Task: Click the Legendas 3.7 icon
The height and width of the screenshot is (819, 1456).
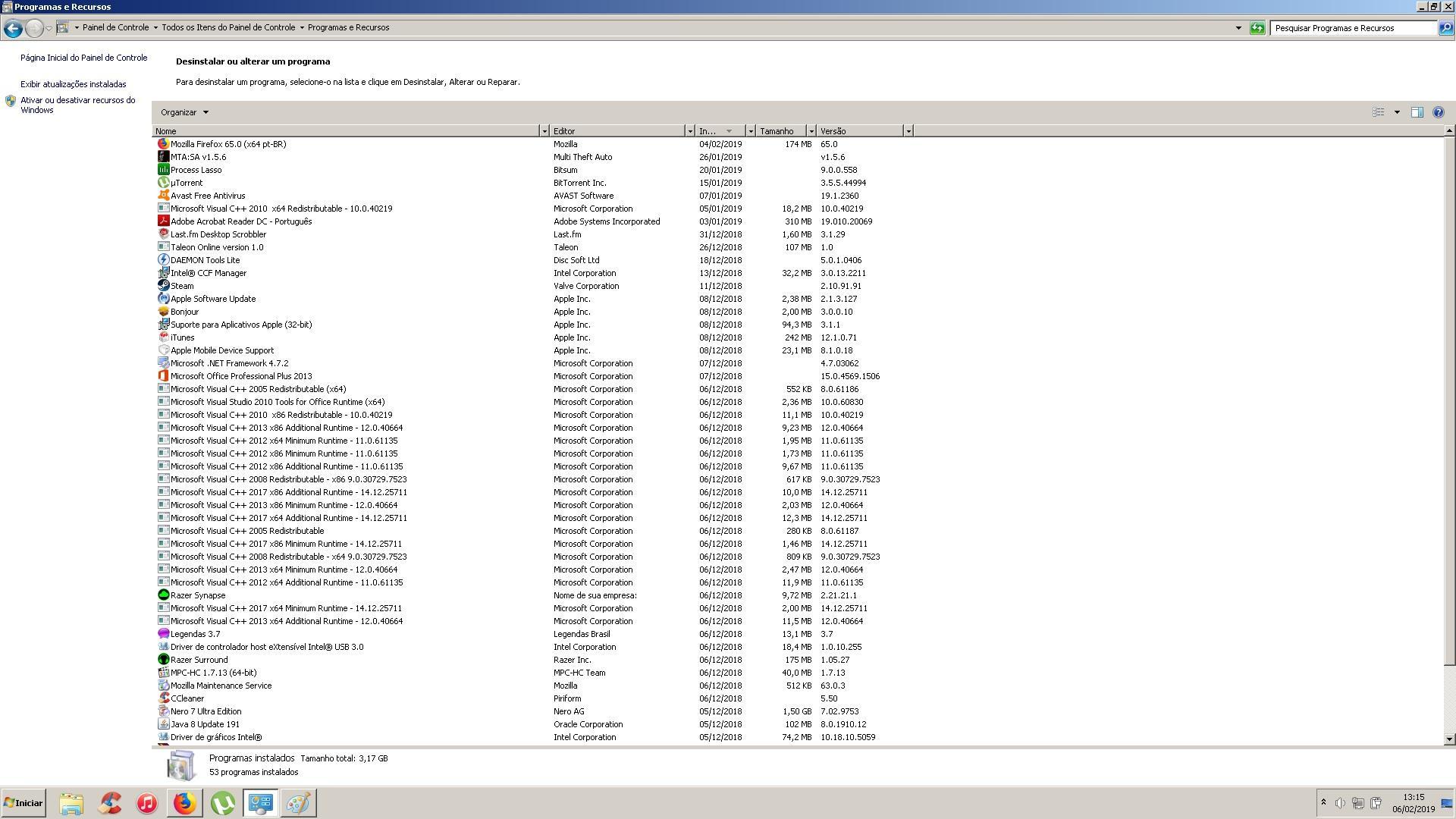Action: 163,634
